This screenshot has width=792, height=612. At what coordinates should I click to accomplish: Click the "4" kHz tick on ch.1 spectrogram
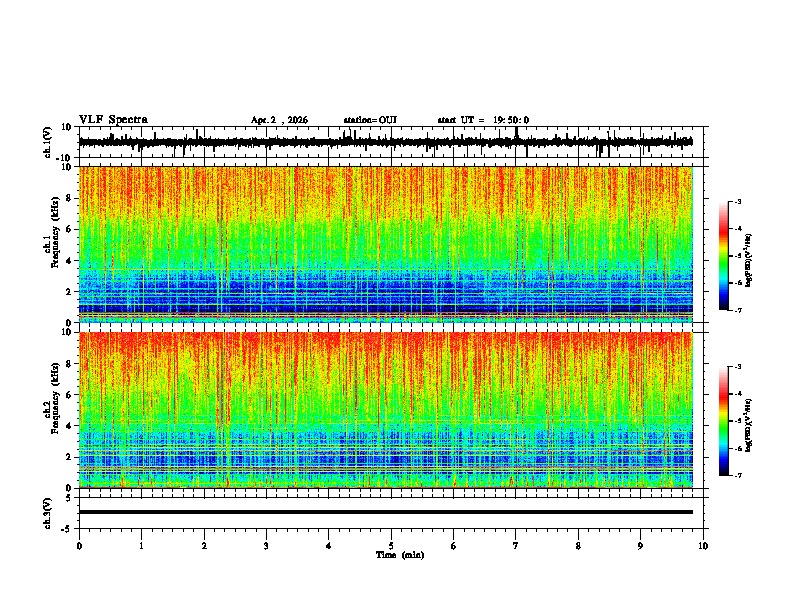69,261
